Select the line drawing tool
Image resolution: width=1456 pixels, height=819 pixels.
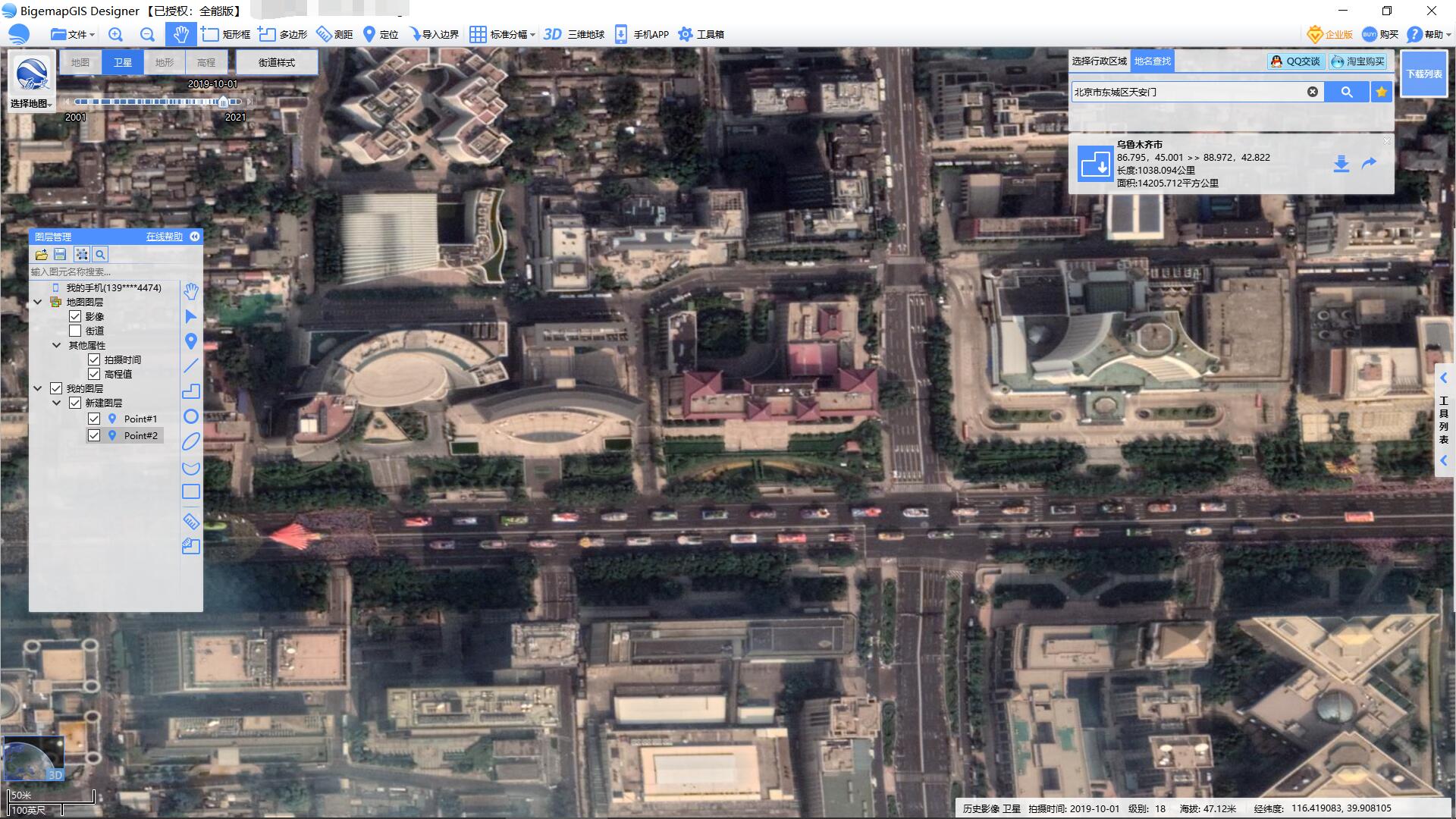(191, 366)
